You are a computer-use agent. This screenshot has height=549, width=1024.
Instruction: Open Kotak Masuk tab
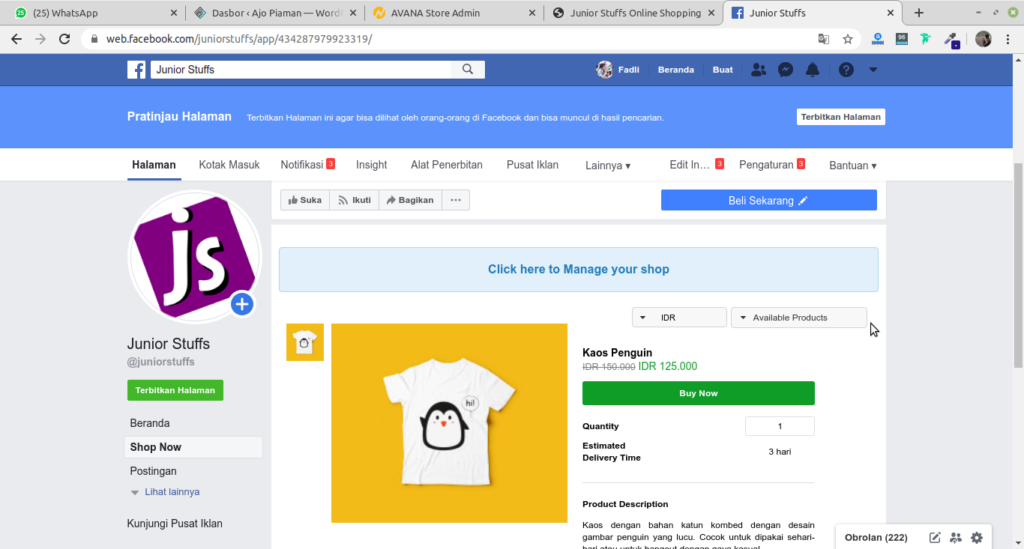point(229,165)
